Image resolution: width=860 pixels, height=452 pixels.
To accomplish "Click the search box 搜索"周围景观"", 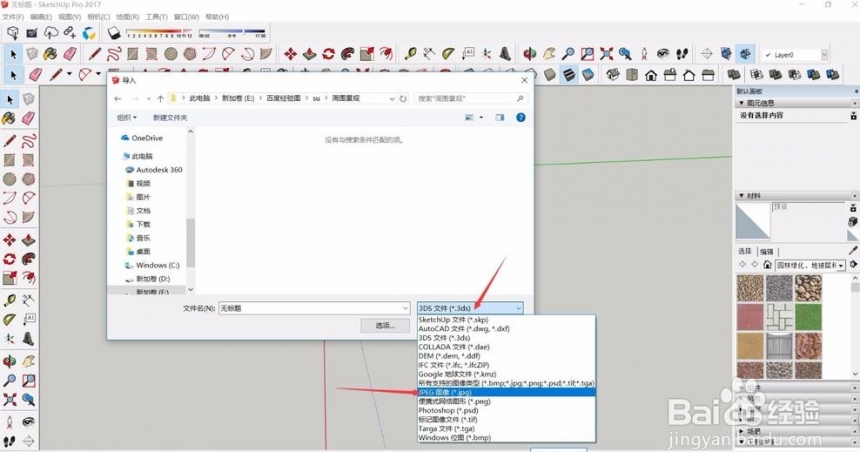I will (470, 99).
